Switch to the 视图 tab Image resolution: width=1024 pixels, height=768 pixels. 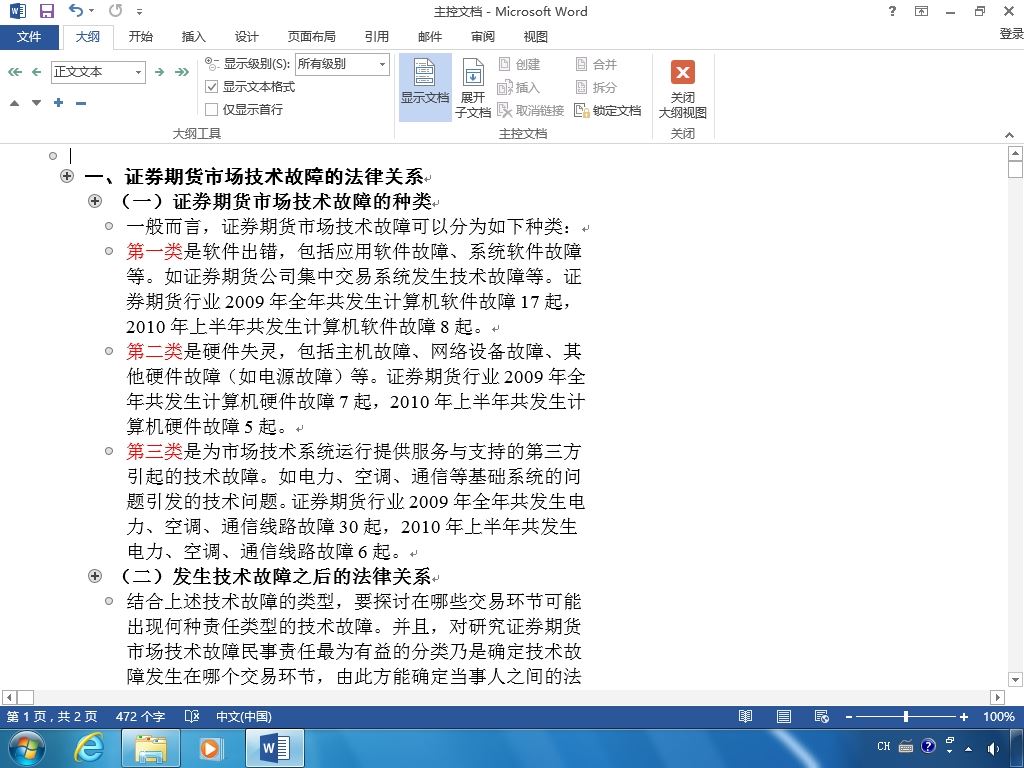536,37
